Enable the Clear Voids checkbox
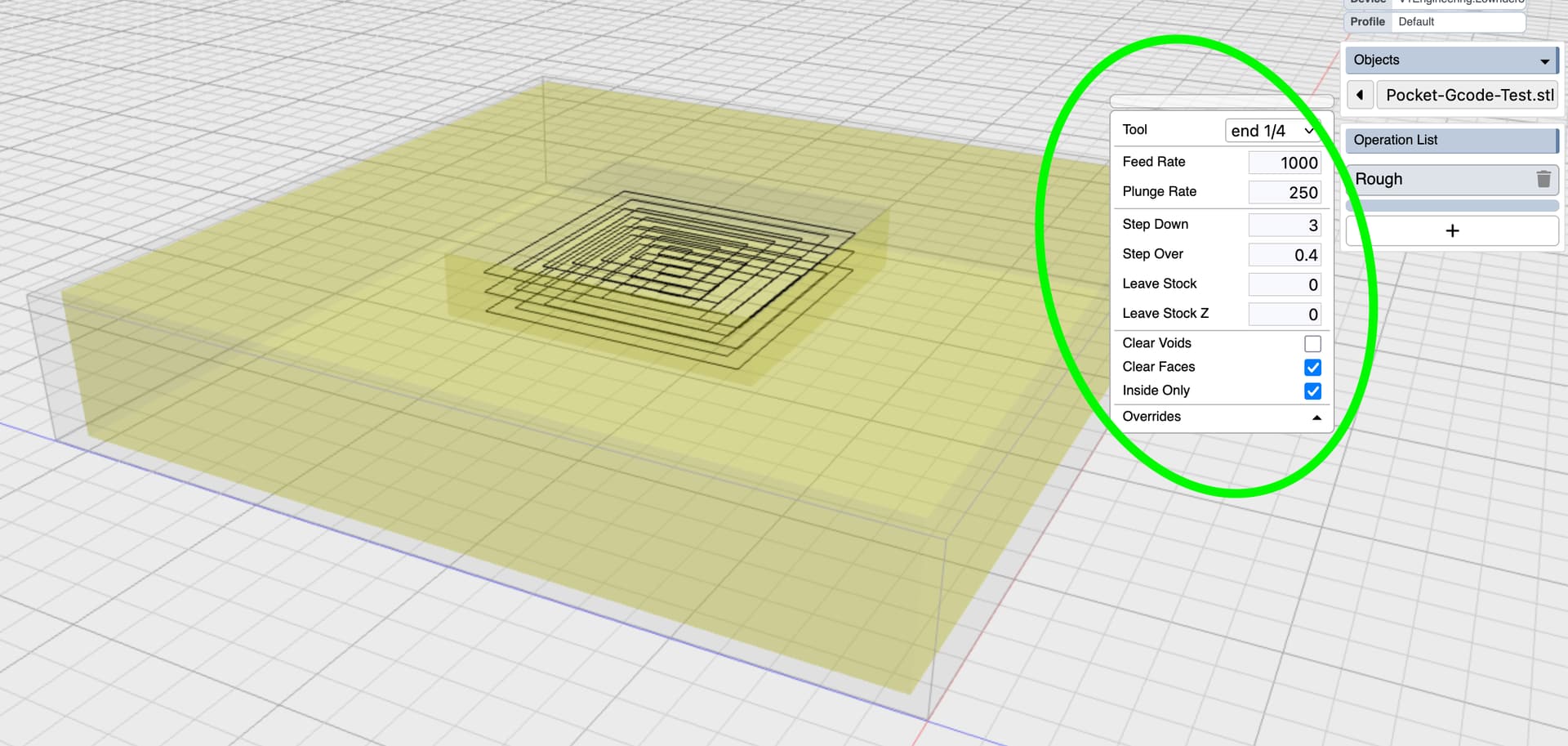 click(1312, 344)
